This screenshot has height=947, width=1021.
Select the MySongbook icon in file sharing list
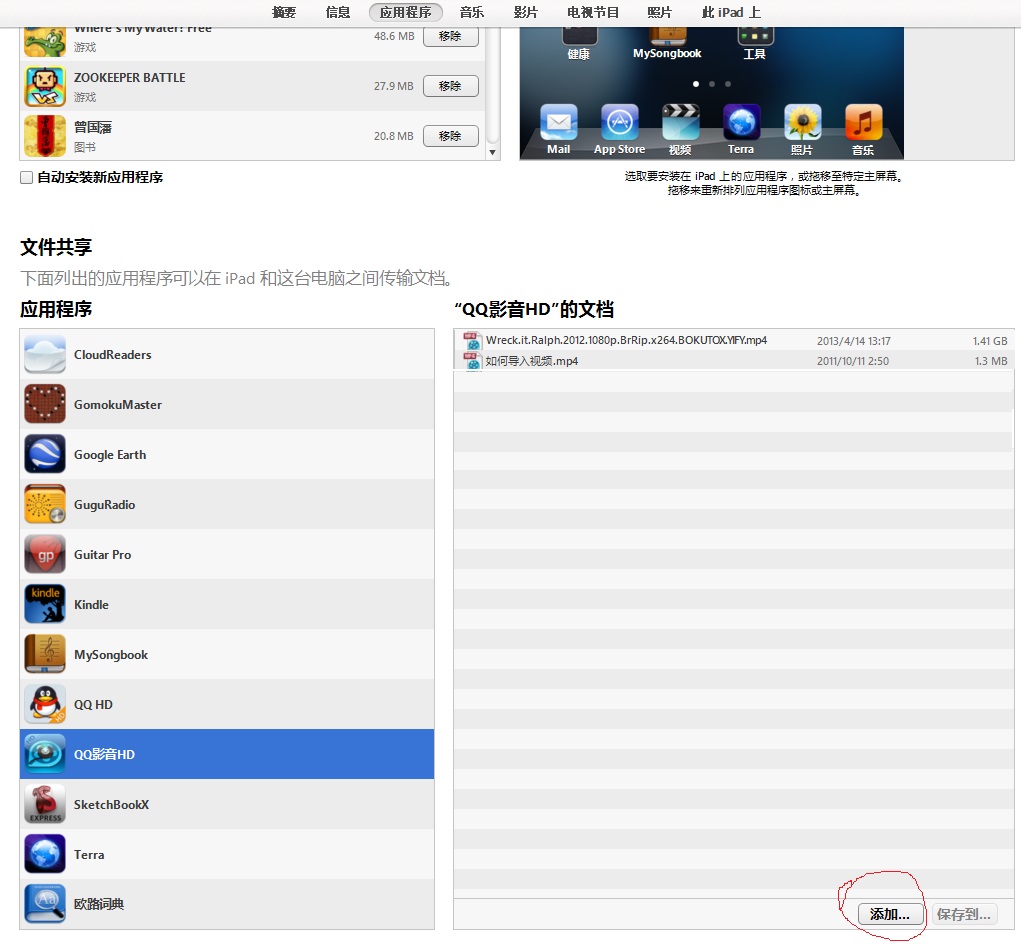point(45,654)
